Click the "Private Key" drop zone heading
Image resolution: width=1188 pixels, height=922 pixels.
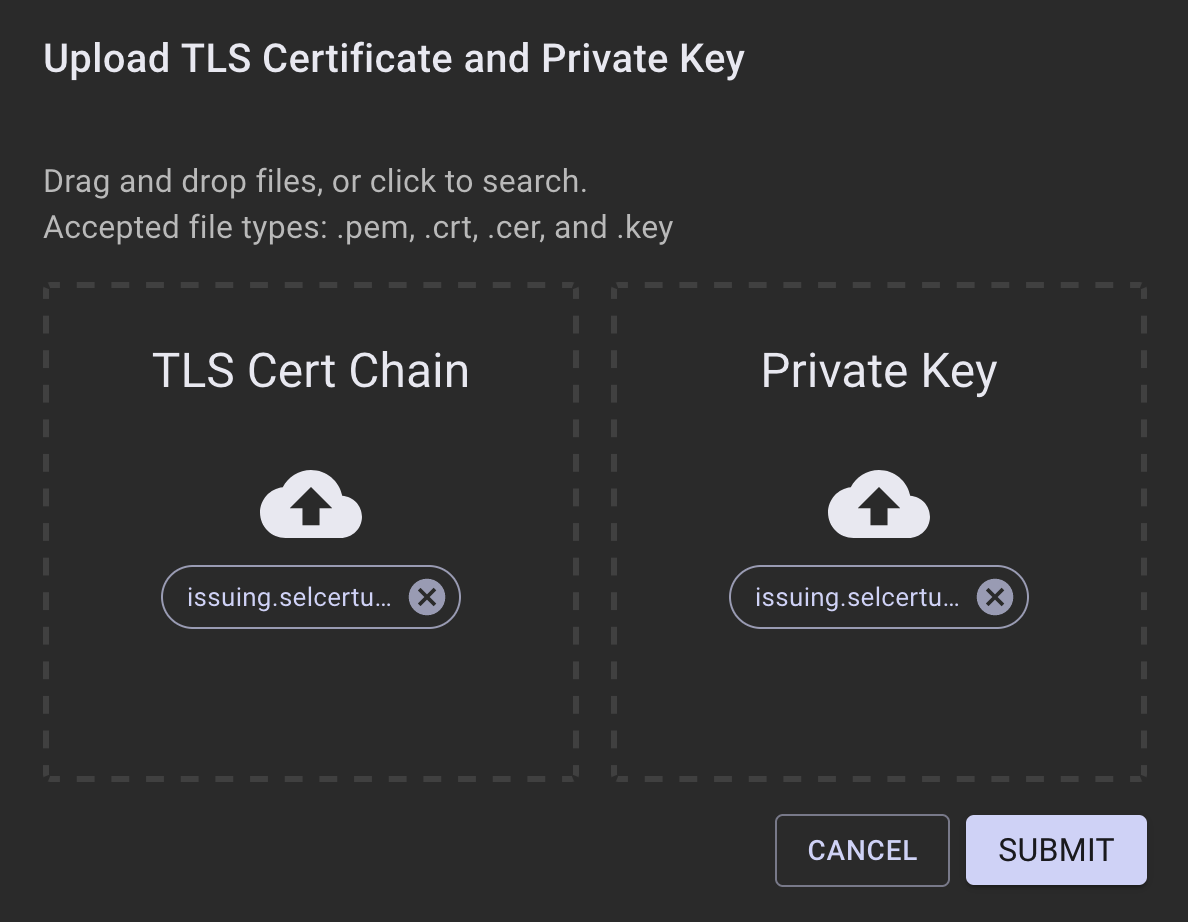pos(878,371)
